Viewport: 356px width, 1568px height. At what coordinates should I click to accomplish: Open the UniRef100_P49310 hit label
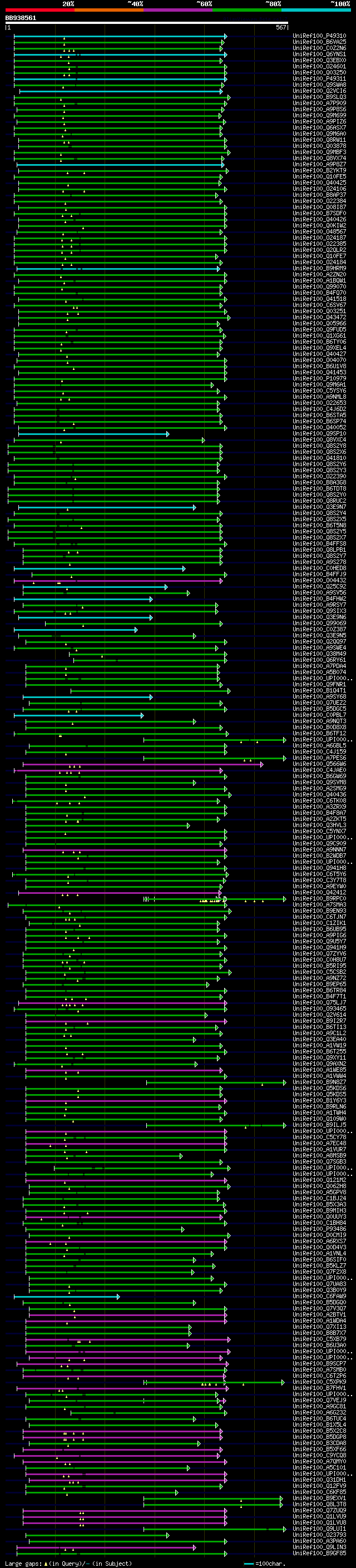pyautogui.click(x=319, y=36)
